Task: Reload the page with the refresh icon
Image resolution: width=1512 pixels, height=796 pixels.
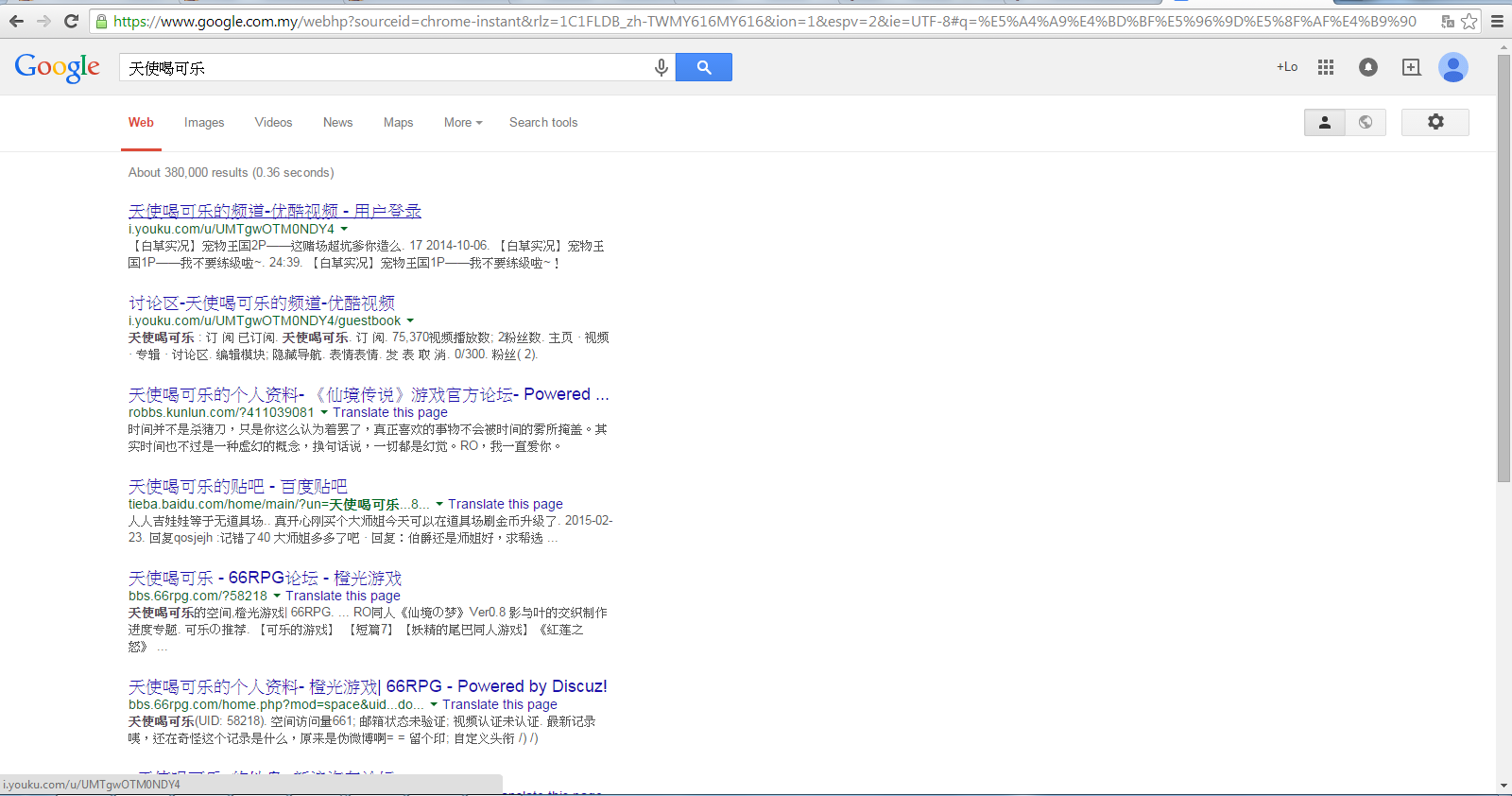Action: 71,21
